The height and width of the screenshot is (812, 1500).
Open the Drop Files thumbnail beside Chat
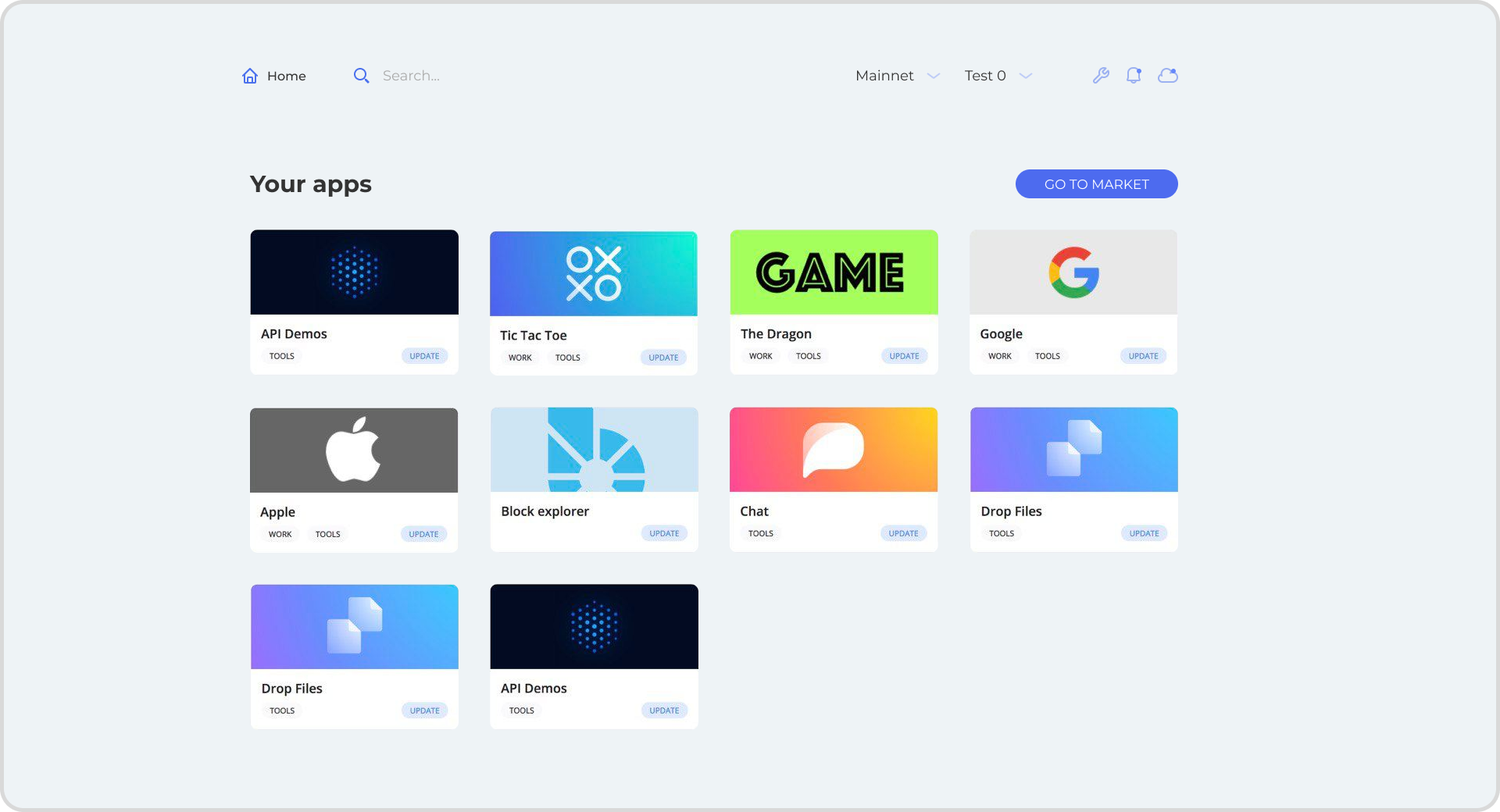point(1074,449)
